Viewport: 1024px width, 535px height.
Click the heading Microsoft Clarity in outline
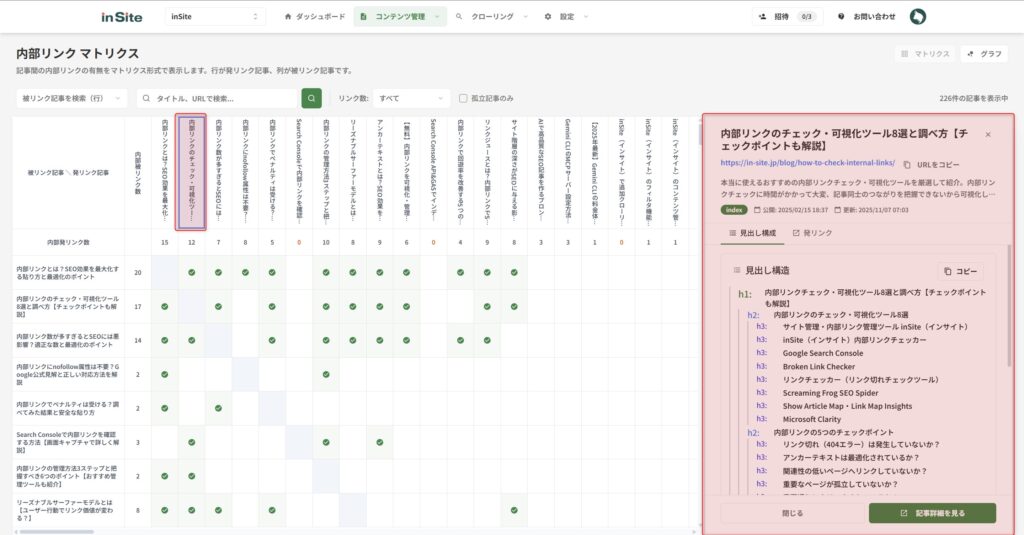point(812,419)
